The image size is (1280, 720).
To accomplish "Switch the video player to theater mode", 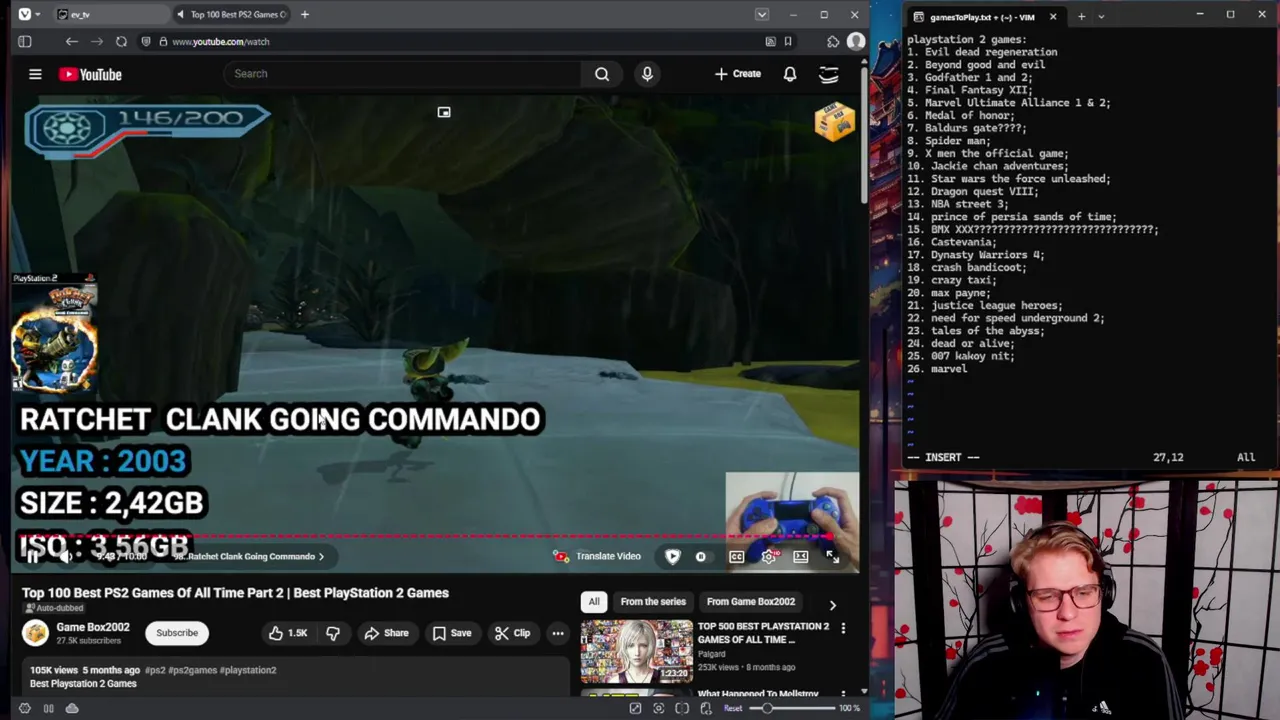I will pyautogui.click(x=800, y=556).
